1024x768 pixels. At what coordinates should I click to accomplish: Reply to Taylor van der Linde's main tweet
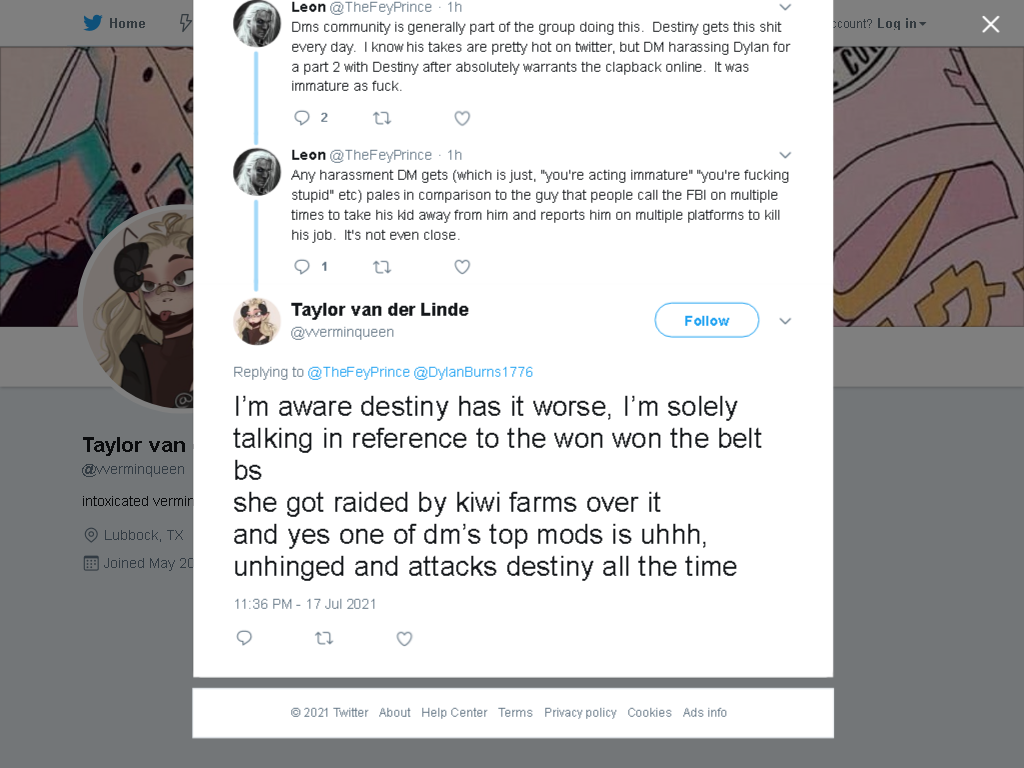pos(244,638)
